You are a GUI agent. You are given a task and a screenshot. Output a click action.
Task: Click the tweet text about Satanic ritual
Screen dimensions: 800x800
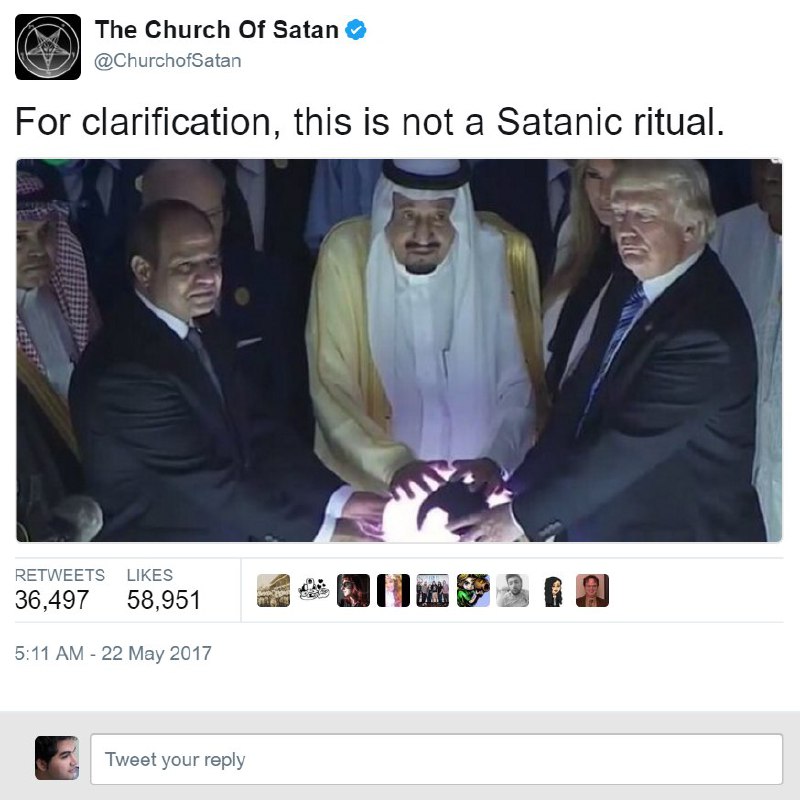(370, 122)
